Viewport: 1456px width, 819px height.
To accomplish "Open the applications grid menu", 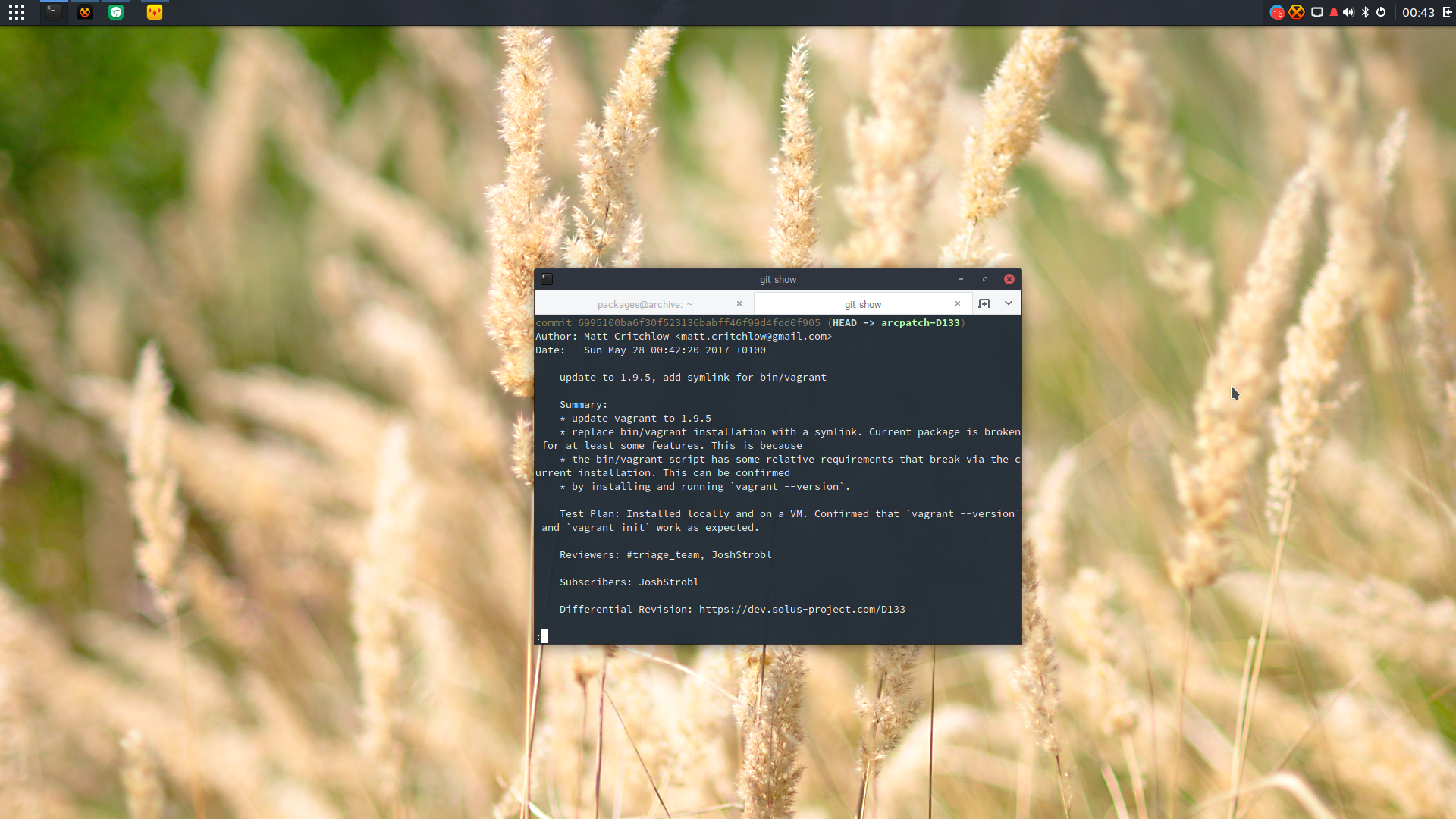I will coord(17,12).
